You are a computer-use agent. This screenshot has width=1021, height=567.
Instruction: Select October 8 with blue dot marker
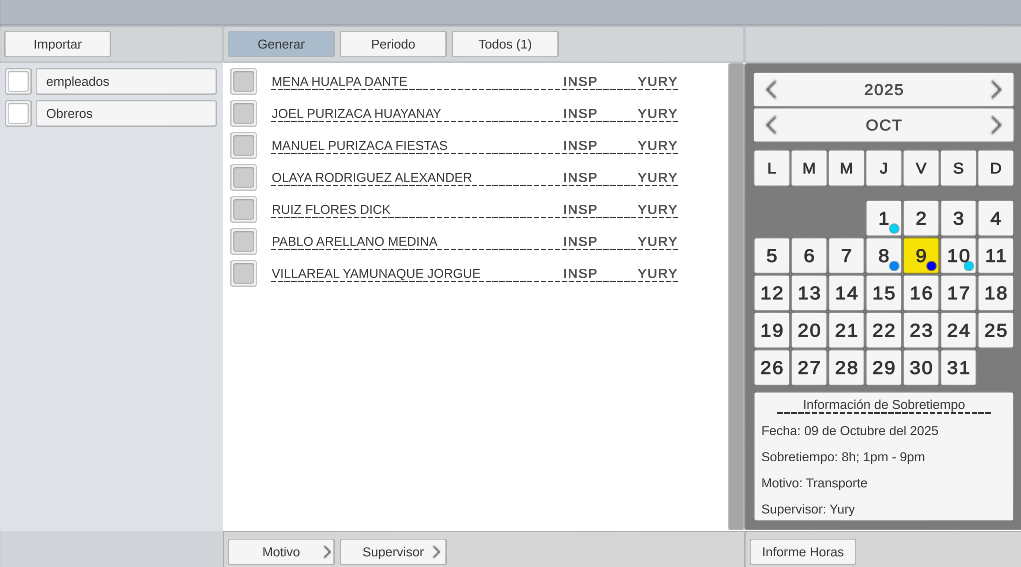[884, 256]
